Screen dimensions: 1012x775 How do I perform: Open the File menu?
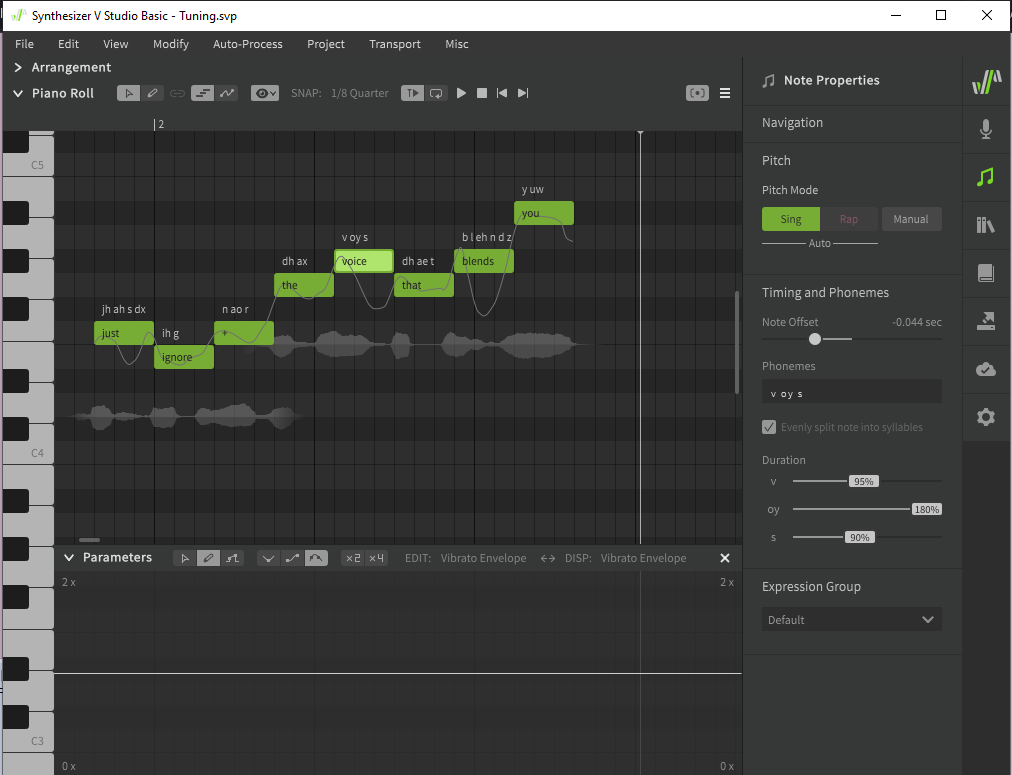click(25, 44)
